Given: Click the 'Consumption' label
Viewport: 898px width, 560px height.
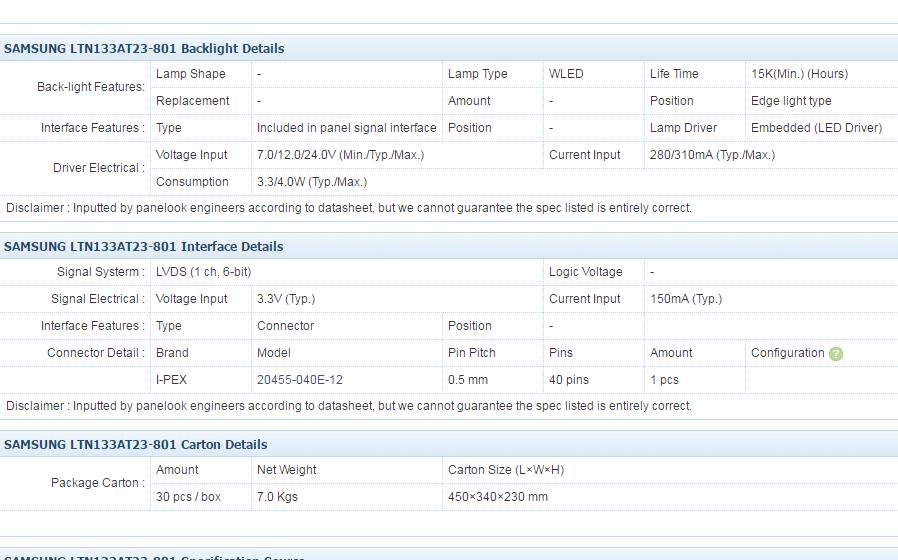Looking at the screenshot, I should 192,182.
